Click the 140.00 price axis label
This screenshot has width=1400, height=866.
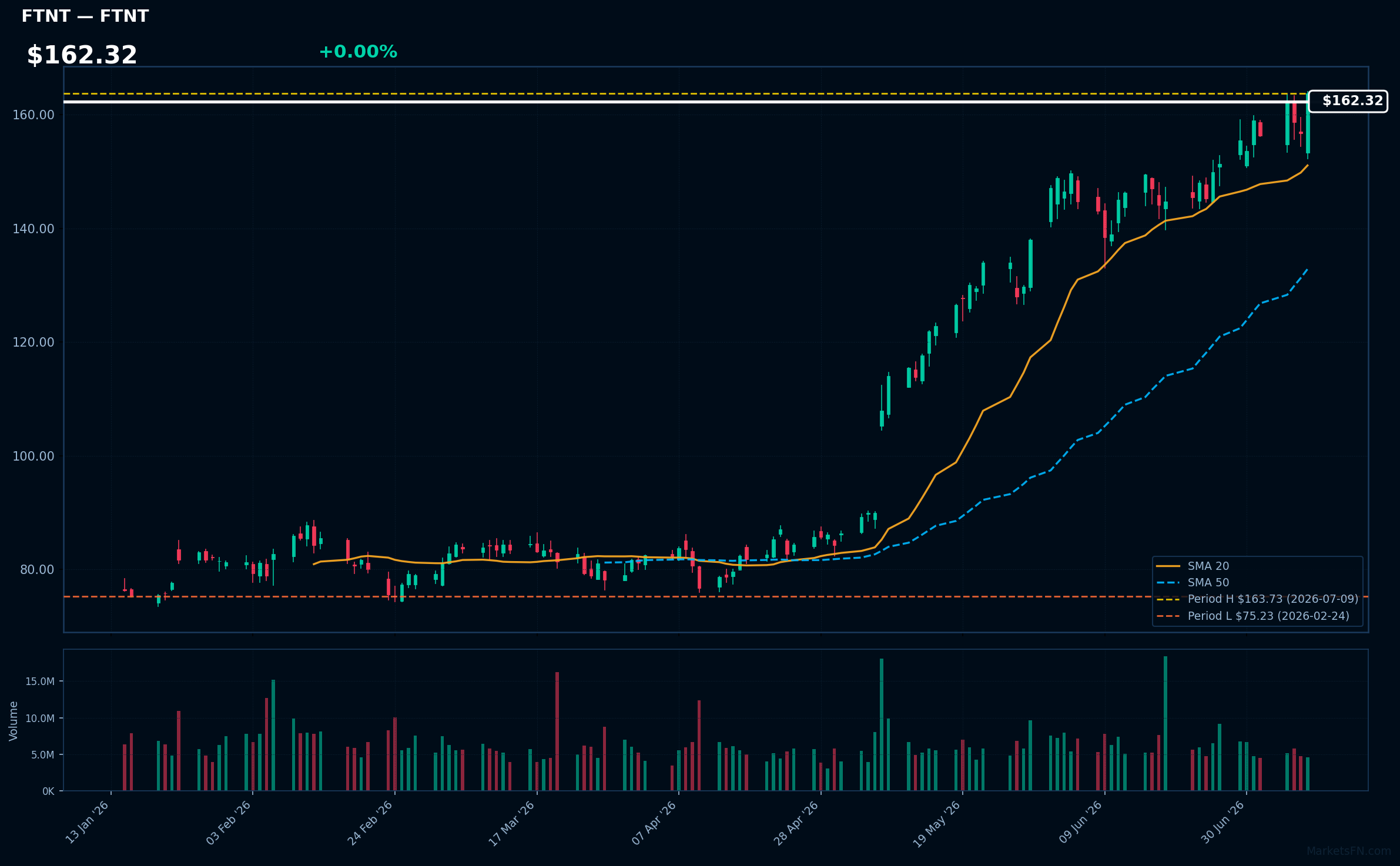34,229
